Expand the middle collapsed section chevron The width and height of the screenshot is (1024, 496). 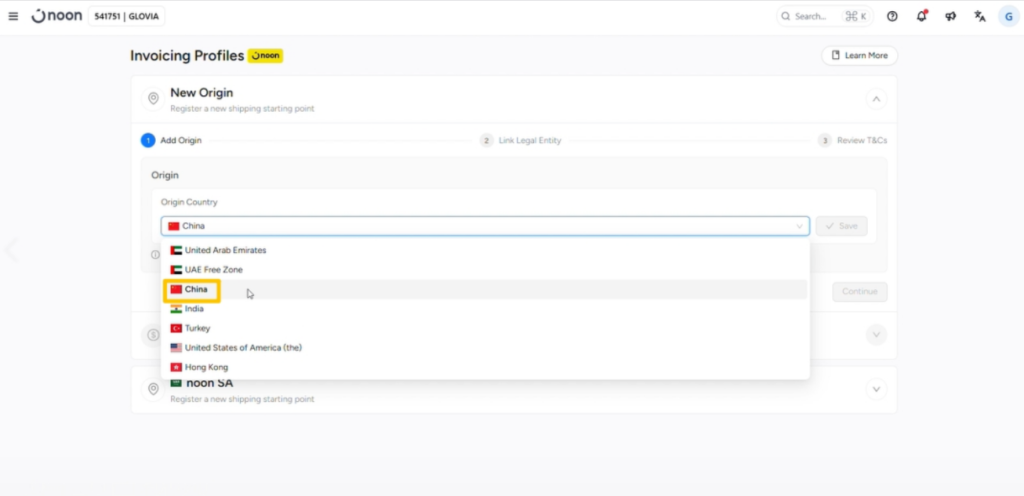876,335
